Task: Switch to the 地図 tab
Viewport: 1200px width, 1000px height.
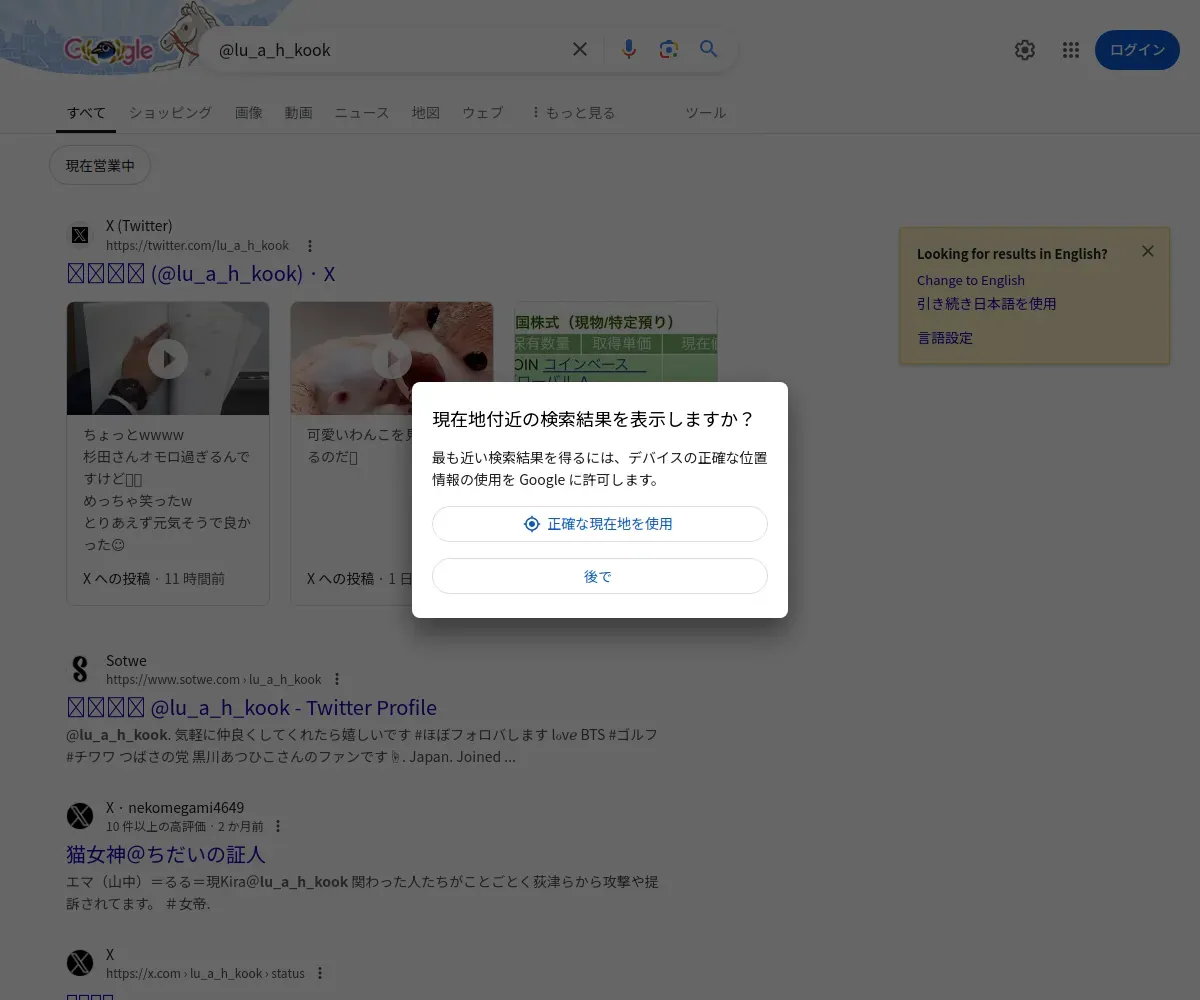Action: tap(426, 113)
